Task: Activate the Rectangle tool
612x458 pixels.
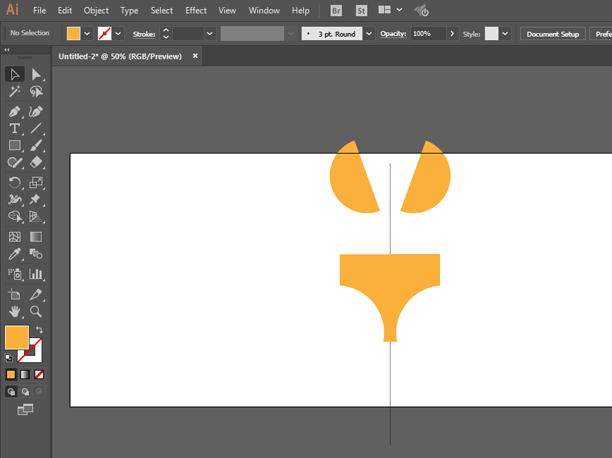Action: coord(15,147)
